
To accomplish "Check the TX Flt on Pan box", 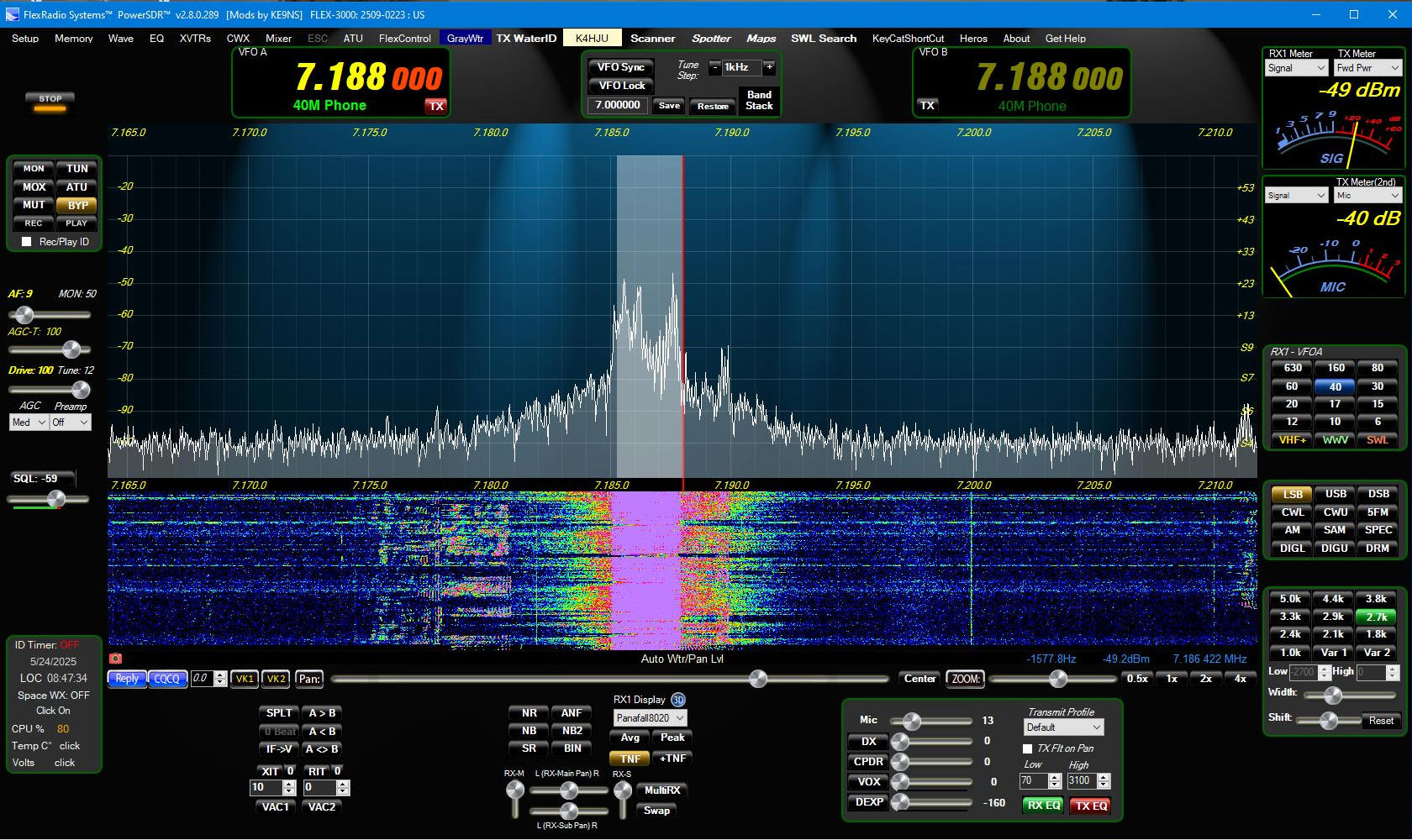I will point(1027,748).
